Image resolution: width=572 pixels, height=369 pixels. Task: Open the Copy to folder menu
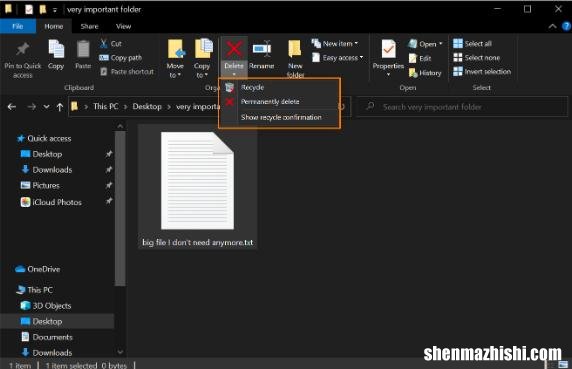pos(202,59)
